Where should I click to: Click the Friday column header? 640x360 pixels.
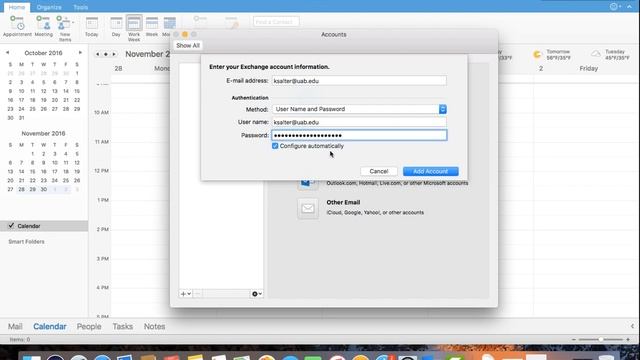point(589,69)
